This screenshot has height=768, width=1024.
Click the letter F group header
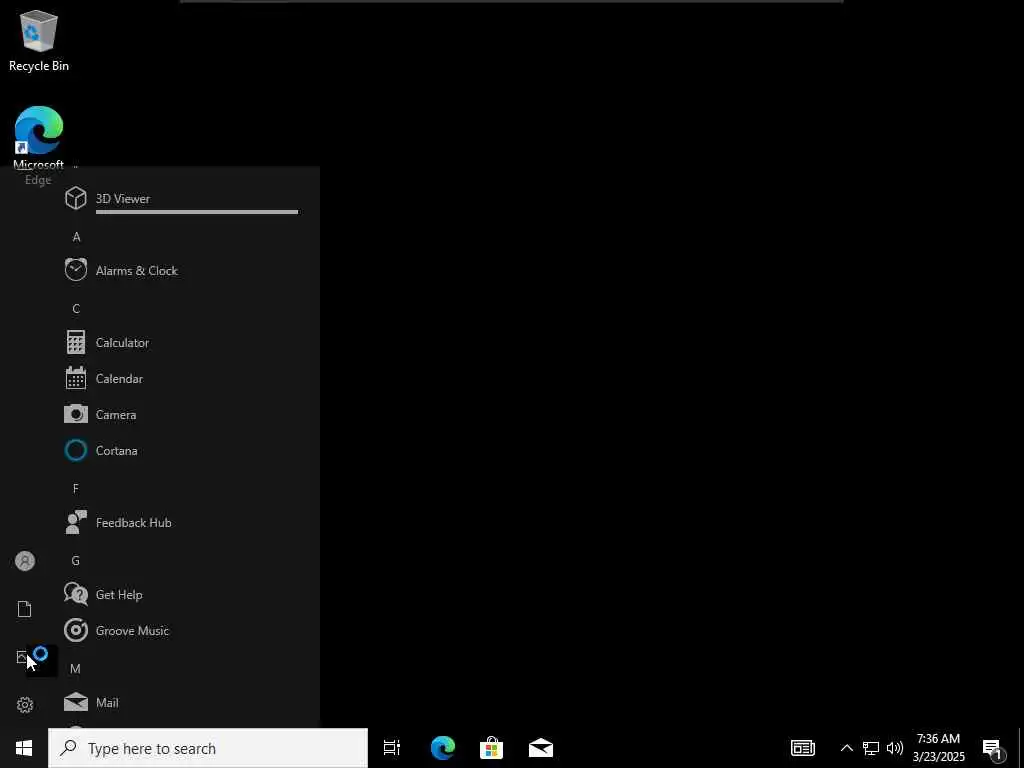click(x=76, y=488)
